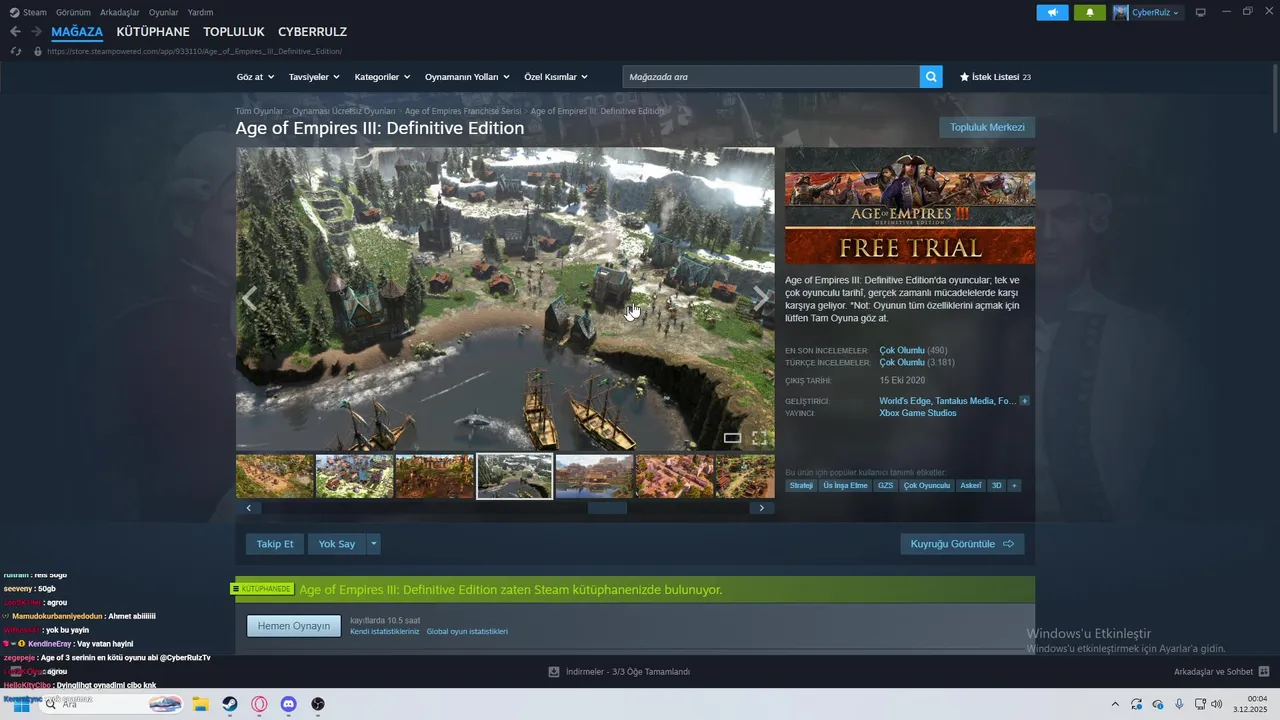Image resolution: width=1280 pixels, height=720 pixels.
Task: Open the Oyunlar menu
Action: [x=164, y=12]
